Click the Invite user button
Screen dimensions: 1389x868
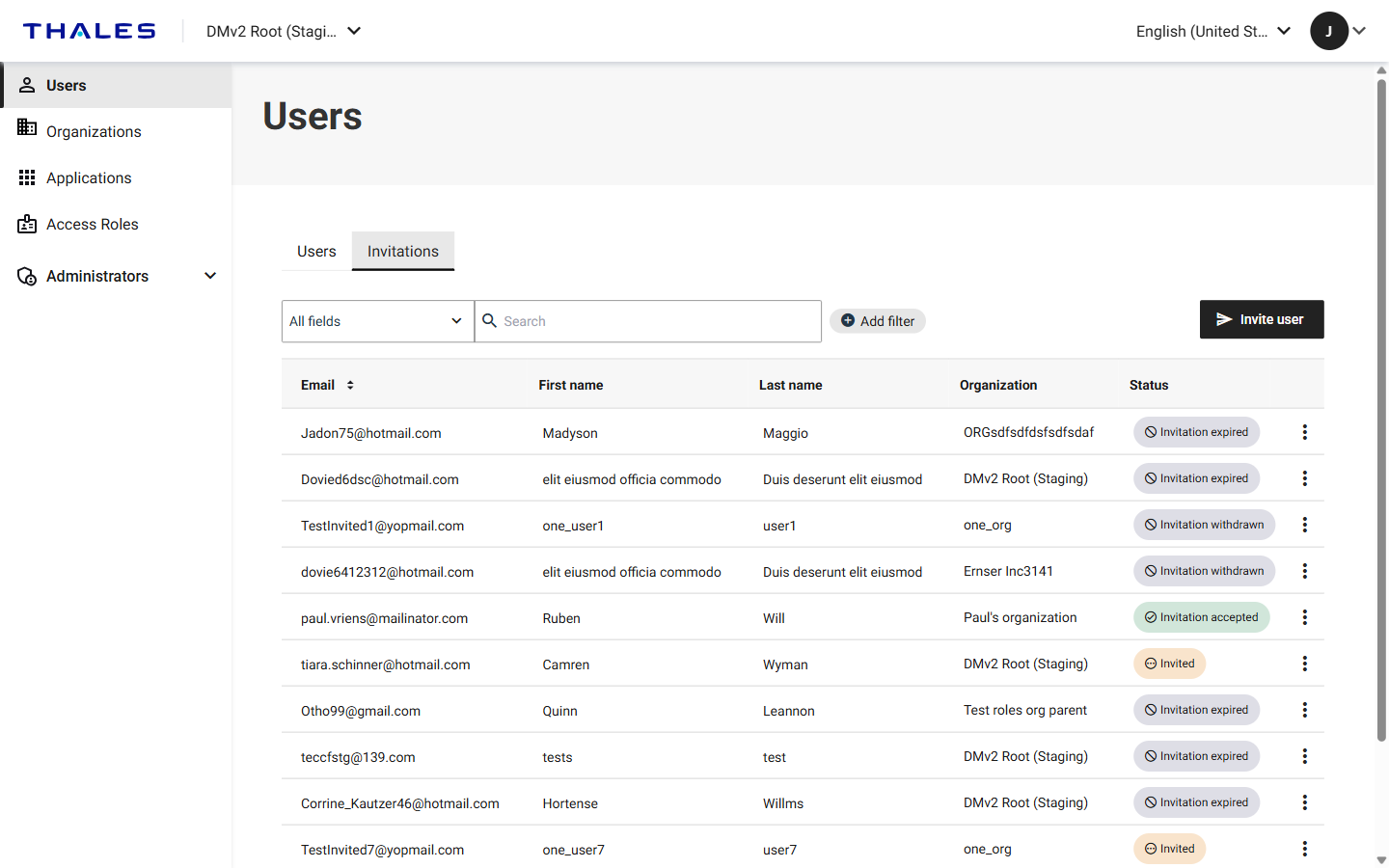point(1262,319)
